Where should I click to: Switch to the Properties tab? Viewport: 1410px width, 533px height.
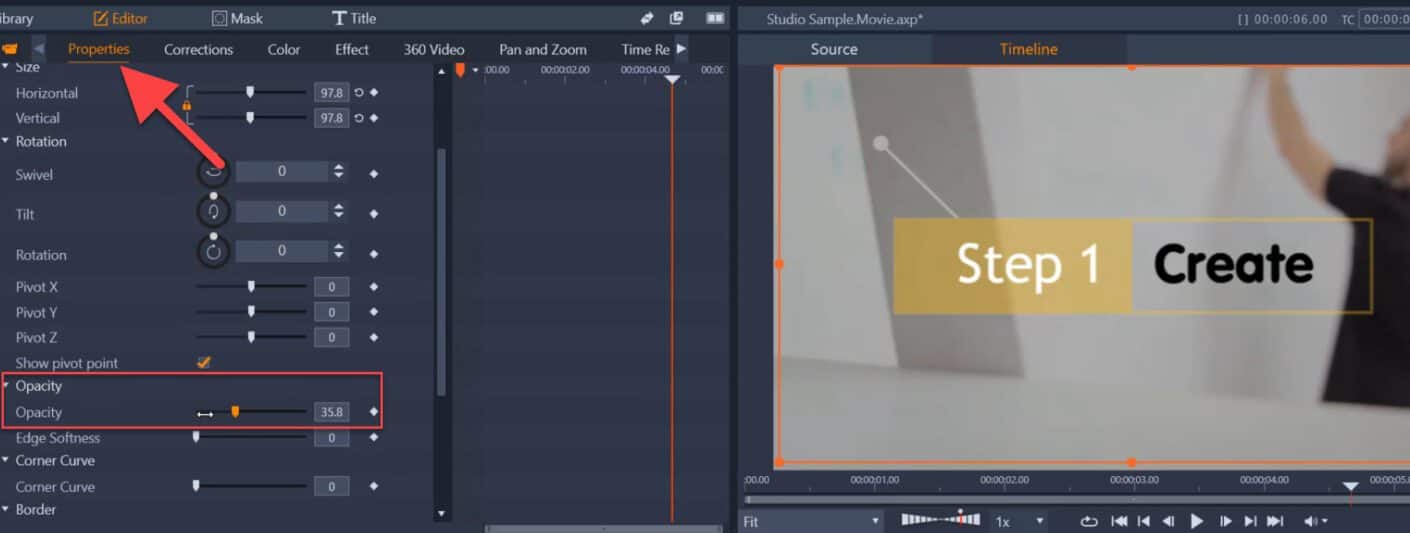(98, 49)
